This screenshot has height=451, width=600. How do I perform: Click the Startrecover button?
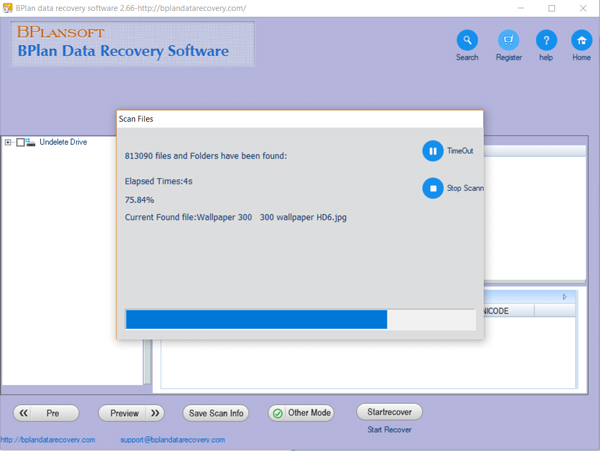[389, 412]
